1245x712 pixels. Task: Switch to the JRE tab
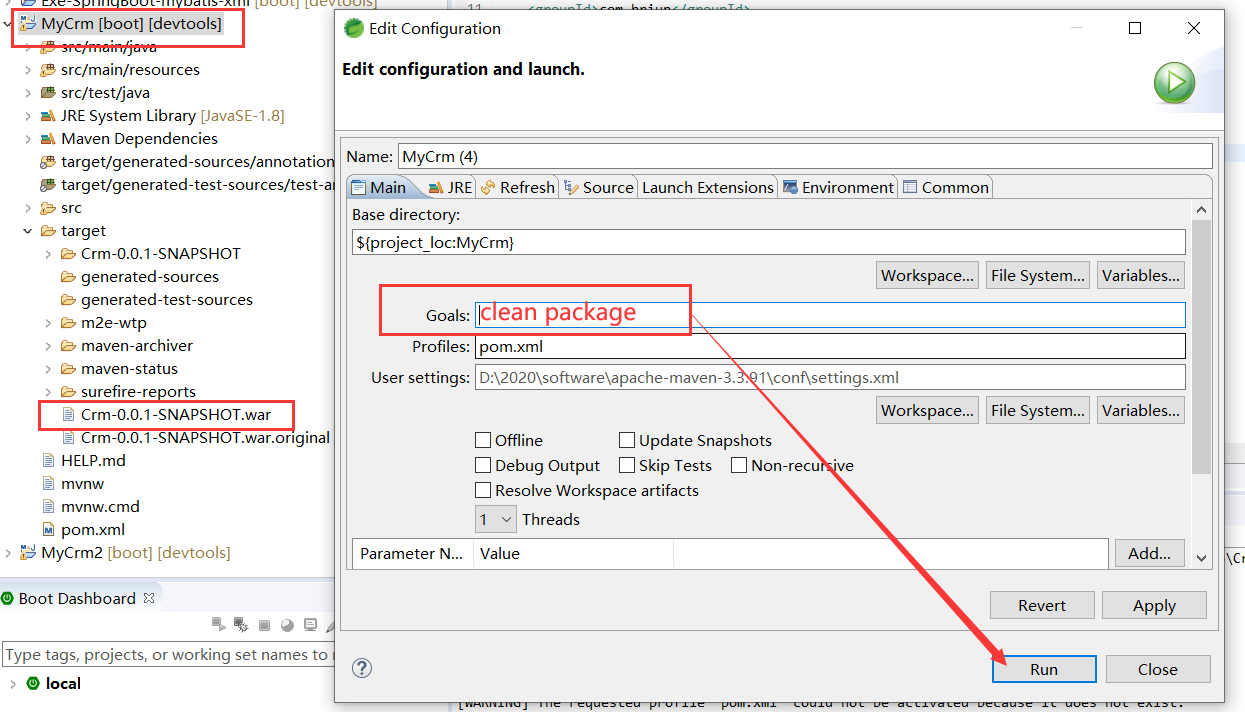coord(449,187)
